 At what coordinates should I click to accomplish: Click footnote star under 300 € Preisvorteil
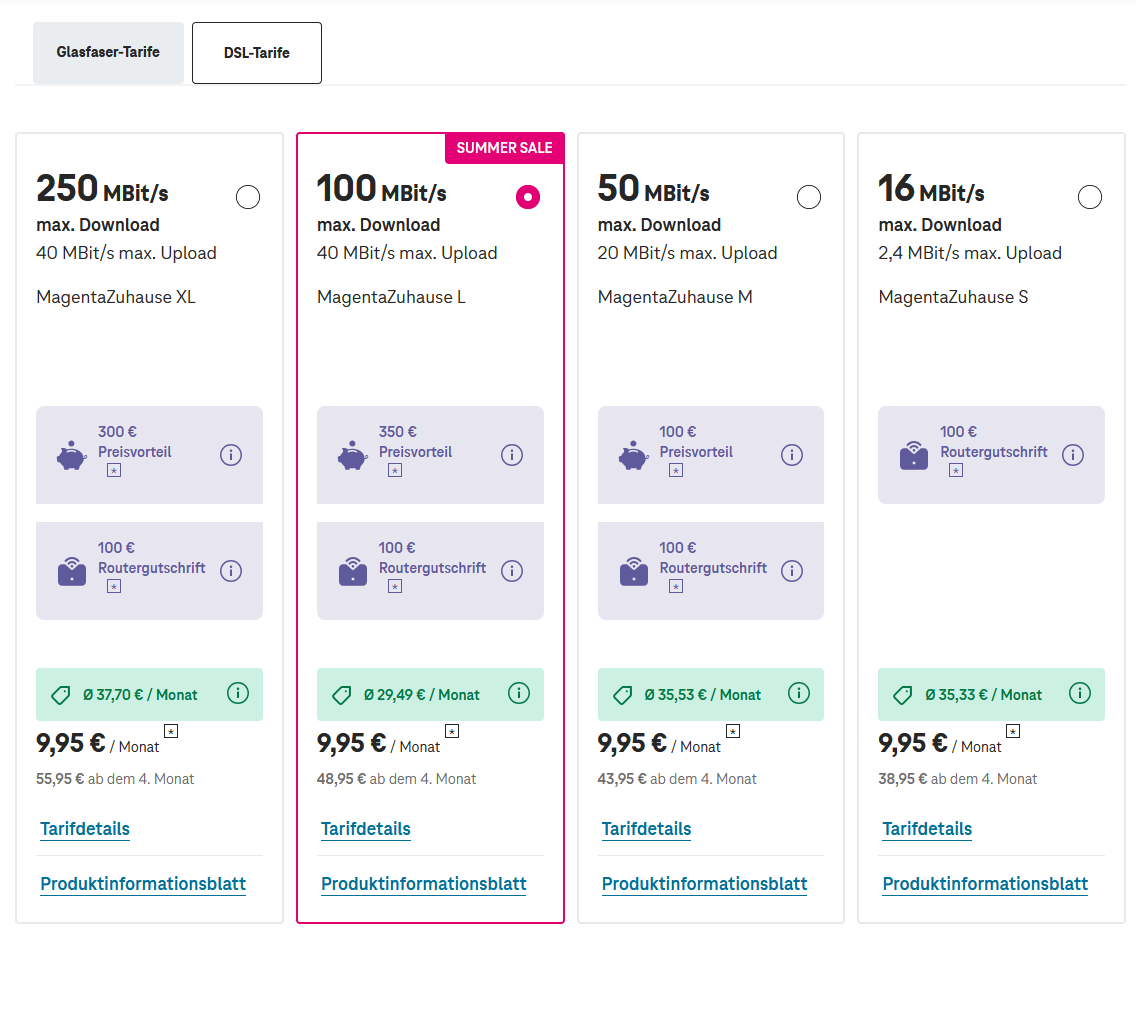point(114,471)
